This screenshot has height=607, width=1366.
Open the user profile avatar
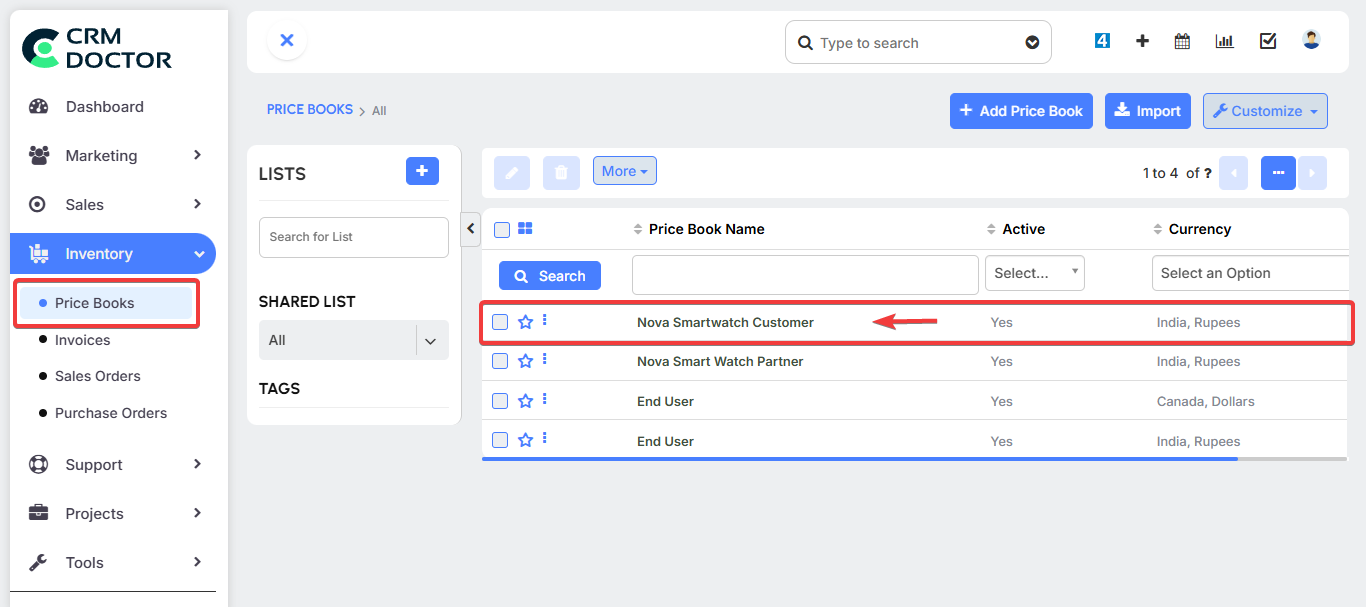1311,40
